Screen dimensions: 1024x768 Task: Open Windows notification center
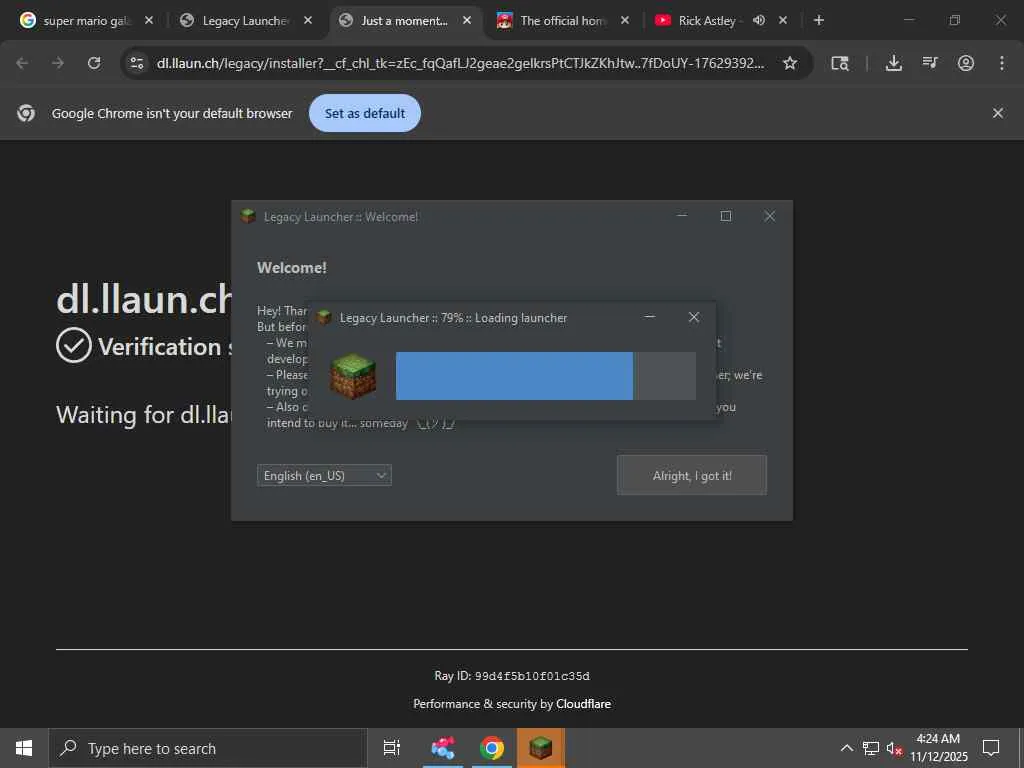click(x=991, y=748)
